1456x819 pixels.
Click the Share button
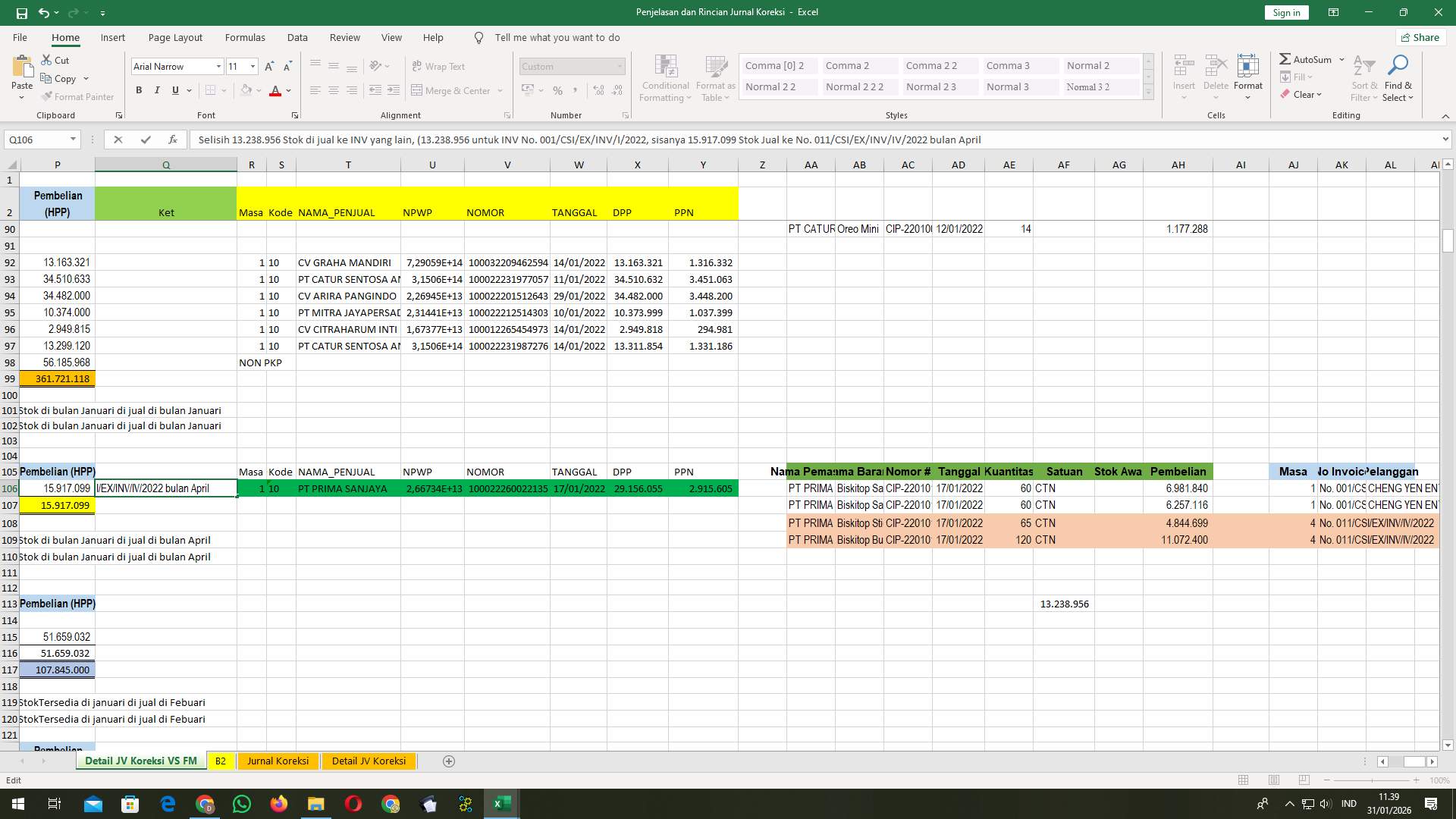pyautogui.click(x=1420, y=37)
